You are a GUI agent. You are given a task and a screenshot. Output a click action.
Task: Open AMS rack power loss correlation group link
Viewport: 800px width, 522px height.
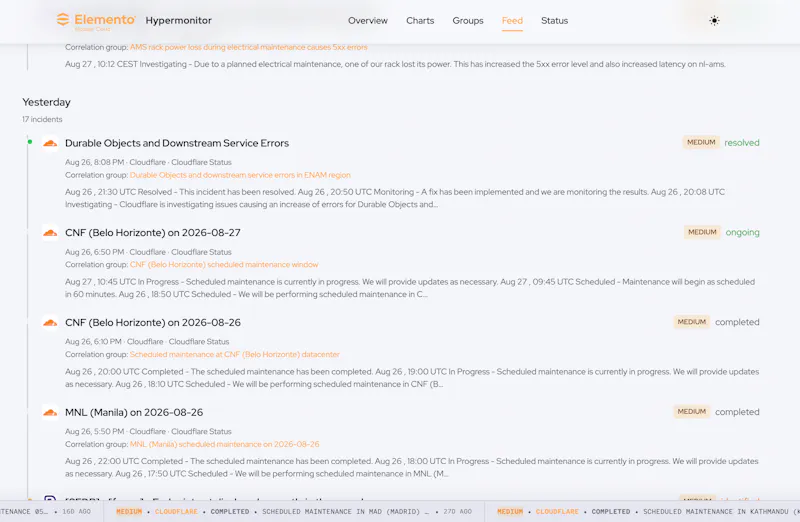(x=248, y=47)
